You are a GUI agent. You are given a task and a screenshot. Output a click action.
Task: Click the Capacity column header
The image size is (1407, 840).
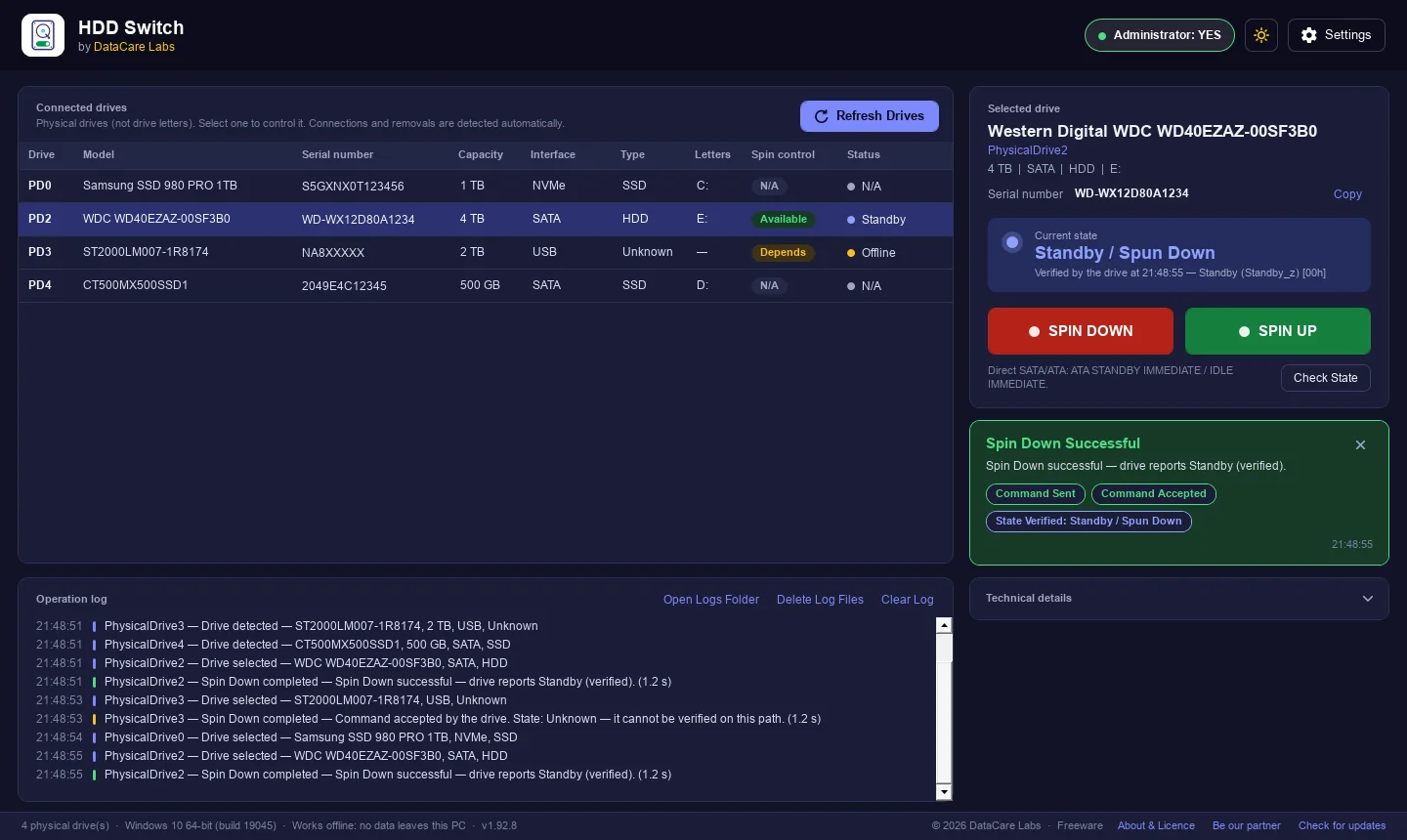[481, 154]
